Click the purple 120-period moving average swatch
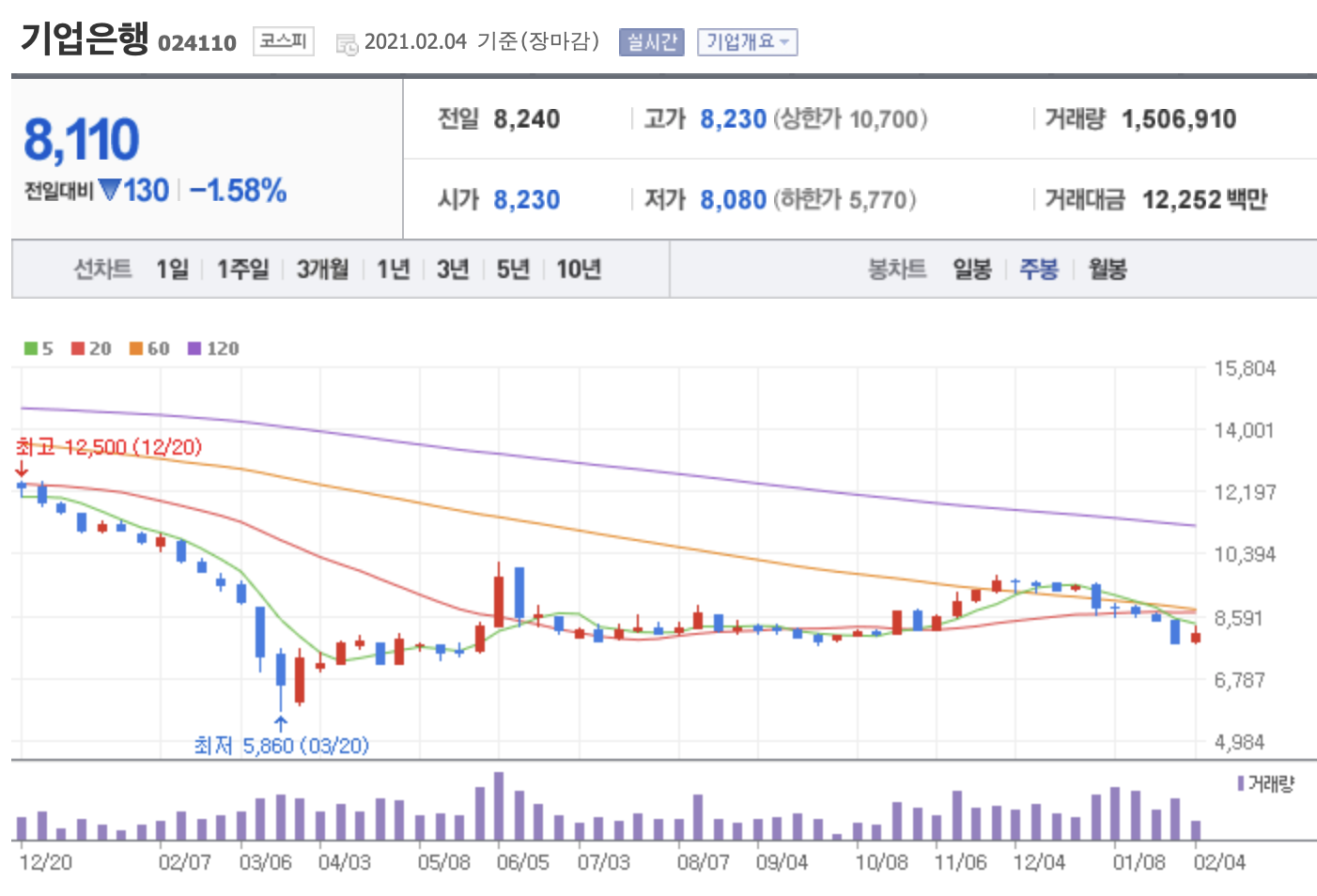Viewport: 1317px width, 896px height. tap(194, 348)
